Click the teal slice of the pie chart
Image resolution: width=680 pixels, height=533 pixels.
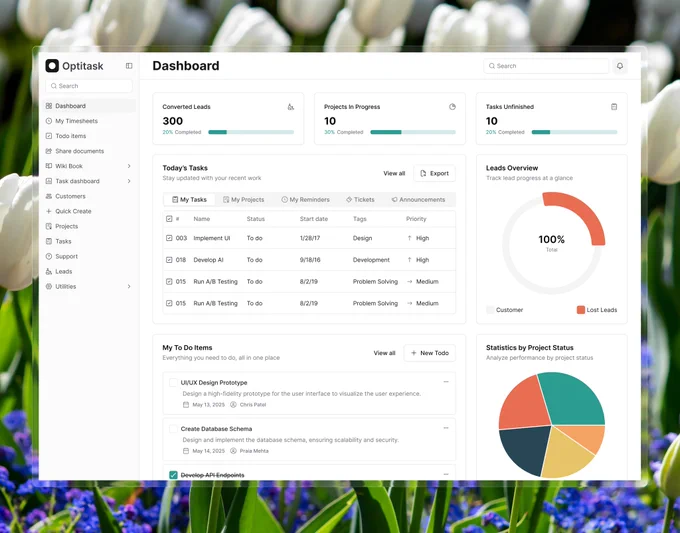[x=575, y=399]
